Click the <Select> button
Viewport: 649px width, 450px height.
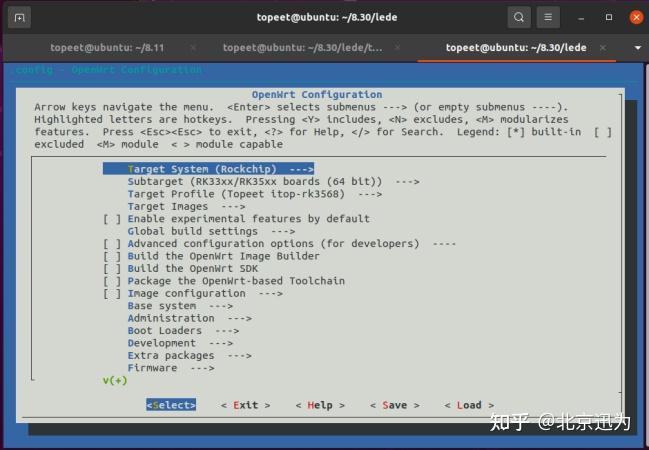click(x=171, y=405)
